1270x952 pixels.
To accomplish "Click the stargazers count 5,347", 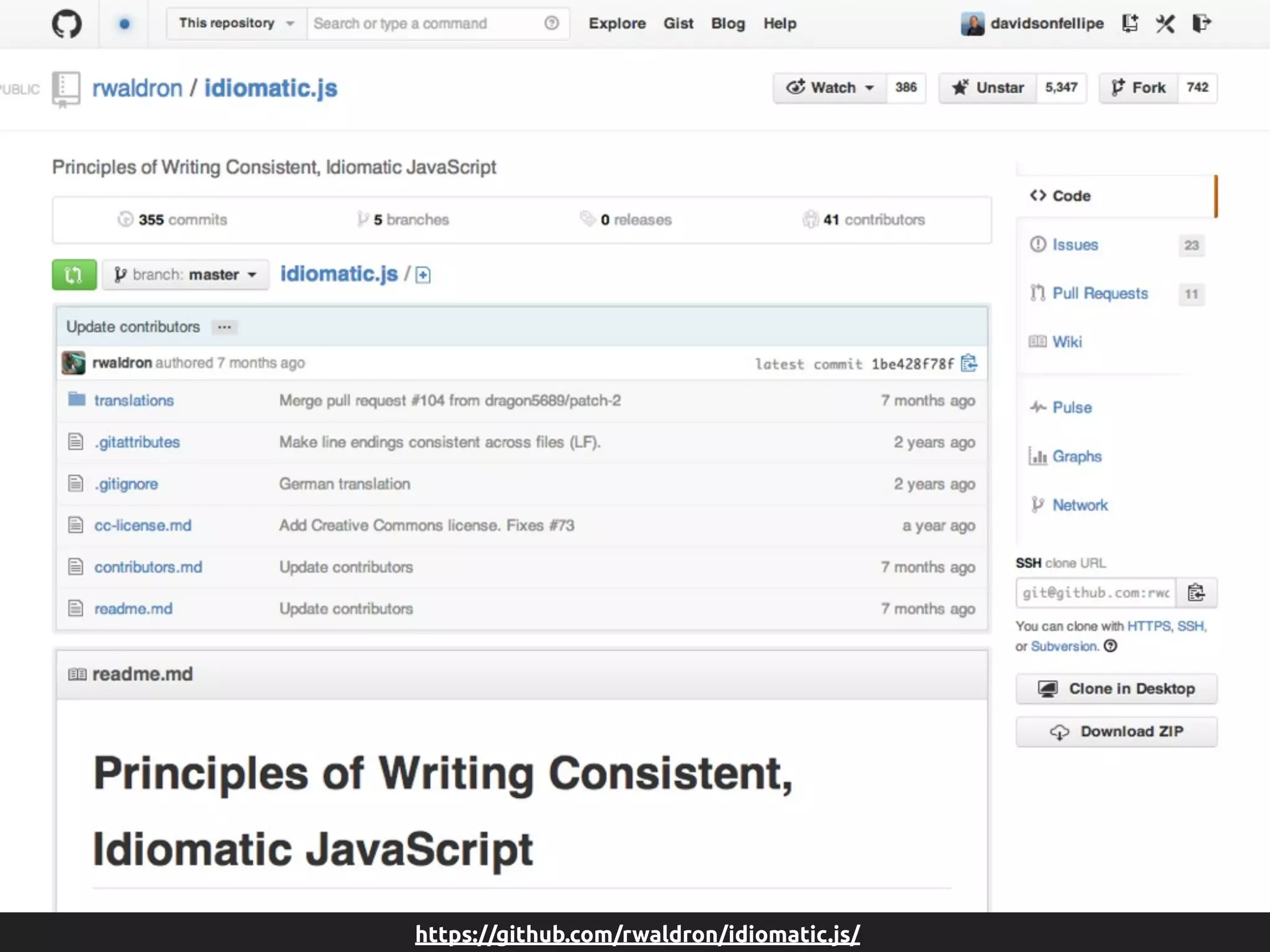I will pos(1061,87).
